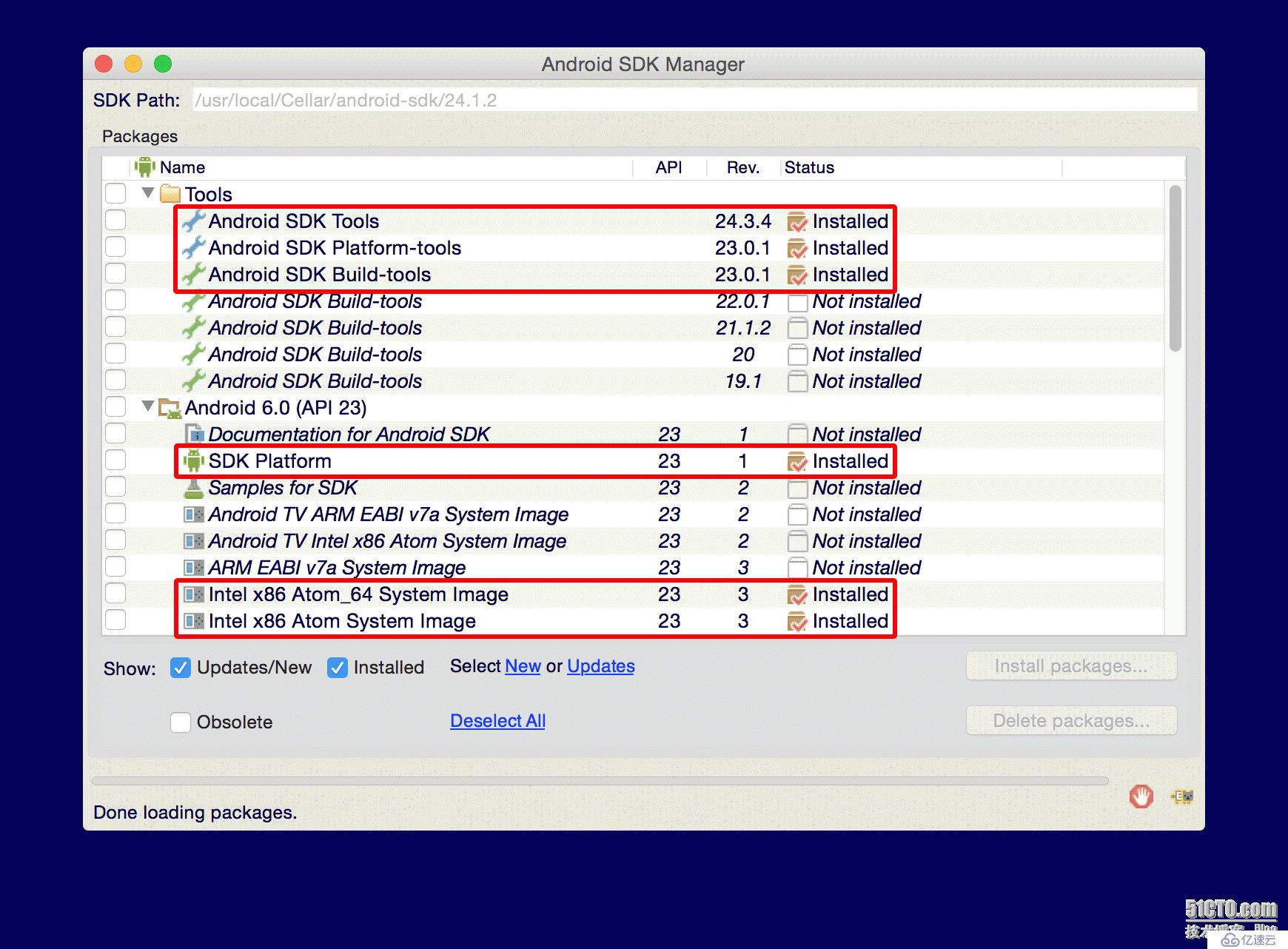Click the Install packages button
Viewport: 1288px width, 949px height.
[1071, 666]
